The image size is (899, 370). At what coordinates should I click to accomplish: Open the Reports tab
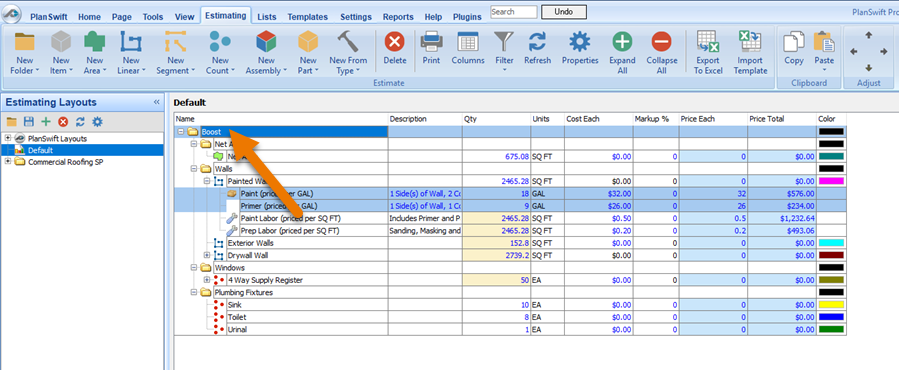[x=398, y=17]
